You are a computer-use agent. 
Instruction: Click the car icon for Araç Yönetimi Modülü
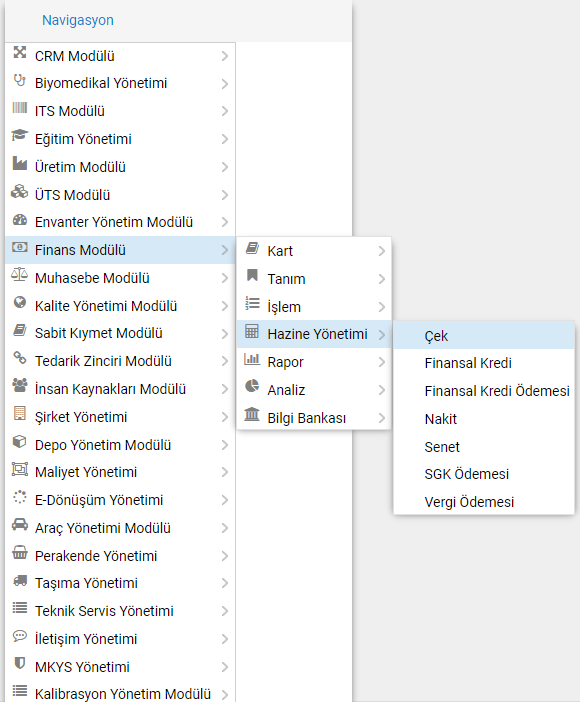(20, 524)
